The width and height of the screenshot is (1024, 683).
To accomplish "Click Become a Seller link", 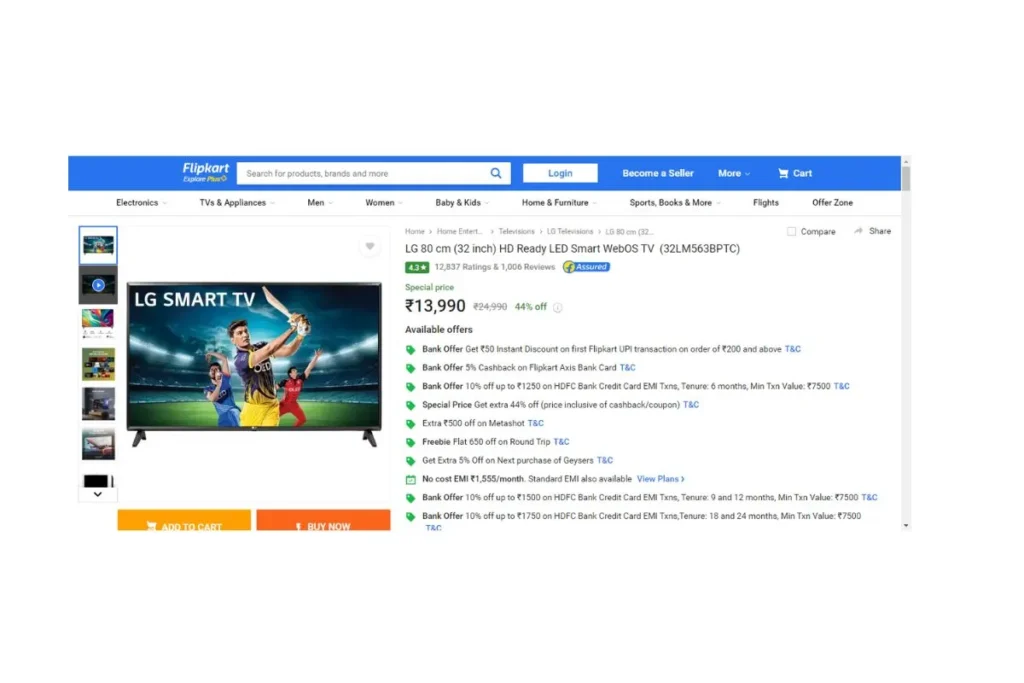I will coord(658,173).
